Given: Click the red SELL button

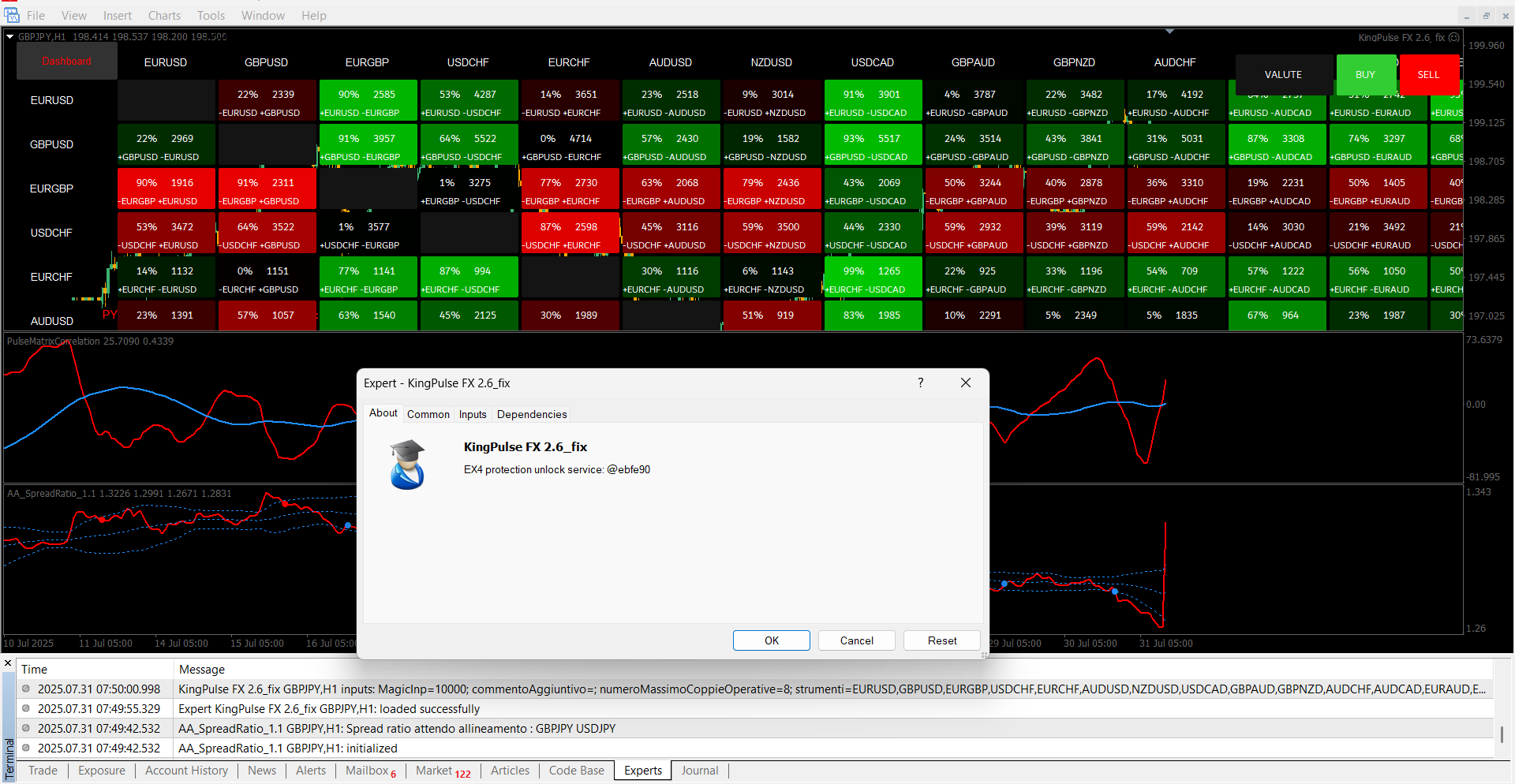Looking at the screenshot, I should 1429,75.
